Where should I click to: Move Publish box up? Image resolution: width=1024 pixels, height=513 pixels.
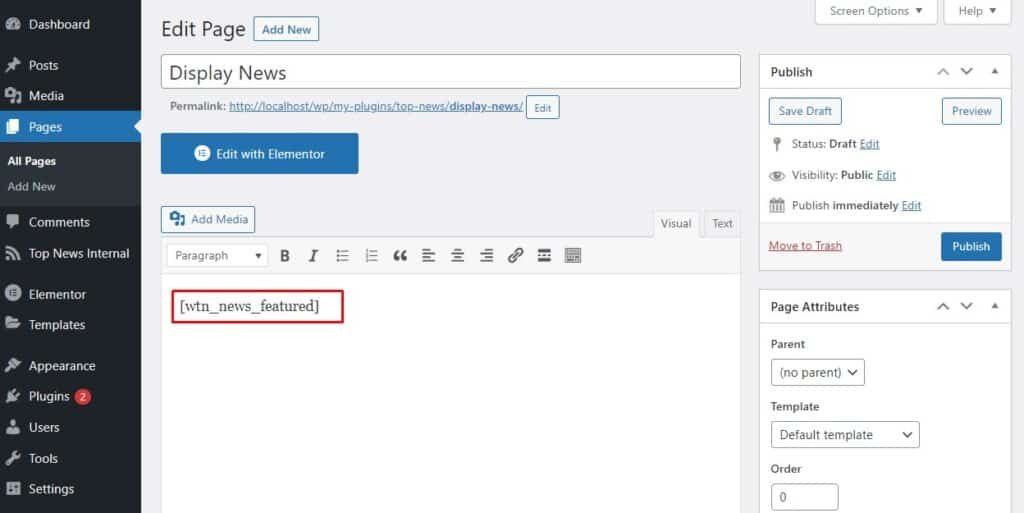pyautogui.click(x=942, y=72)
